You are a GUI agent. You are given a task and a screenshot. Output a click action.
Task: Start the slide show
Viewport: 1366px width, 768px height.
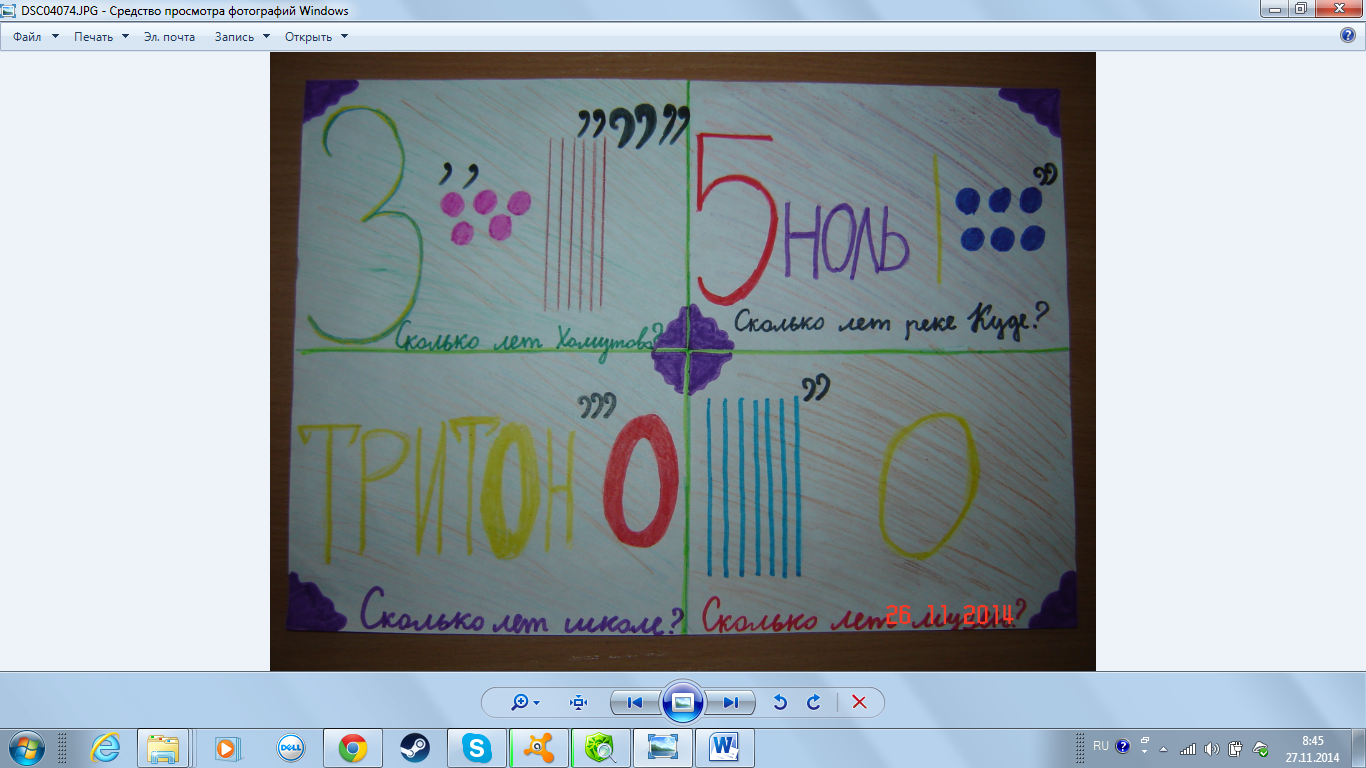683,702
